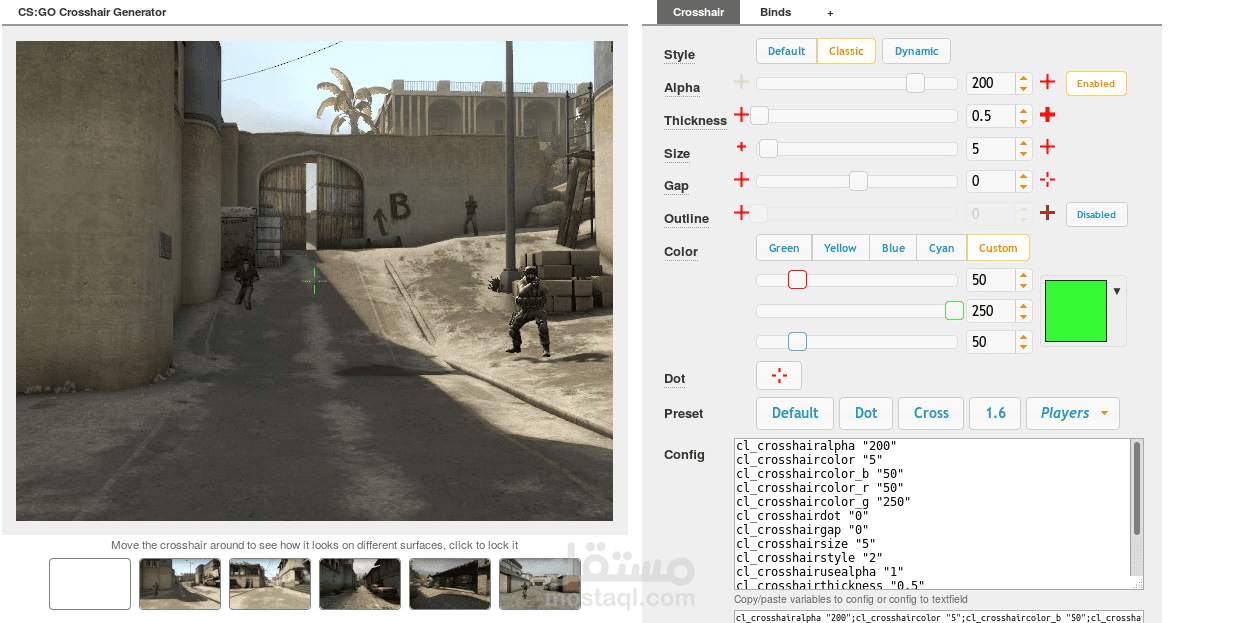
Task: Click the thin crosshair icon left of Thickness slider
Action: (741, 115)
